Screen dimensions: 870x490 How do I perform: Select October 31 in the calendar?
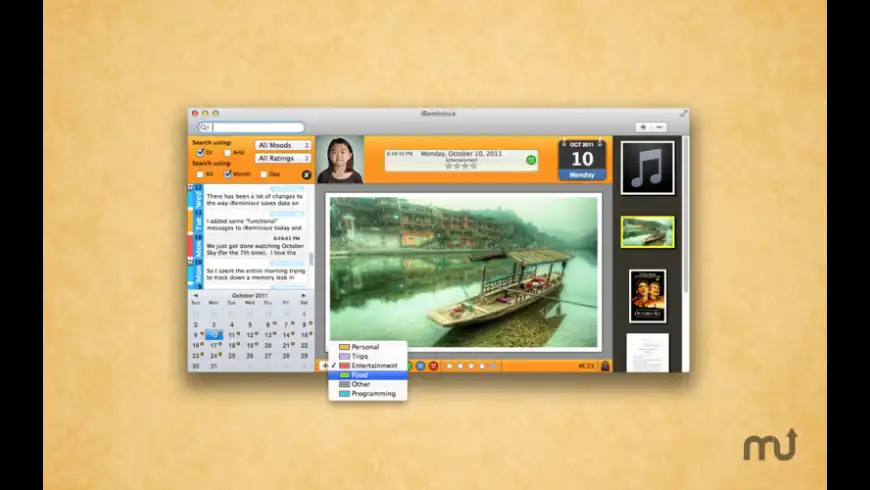click(214, 366)
